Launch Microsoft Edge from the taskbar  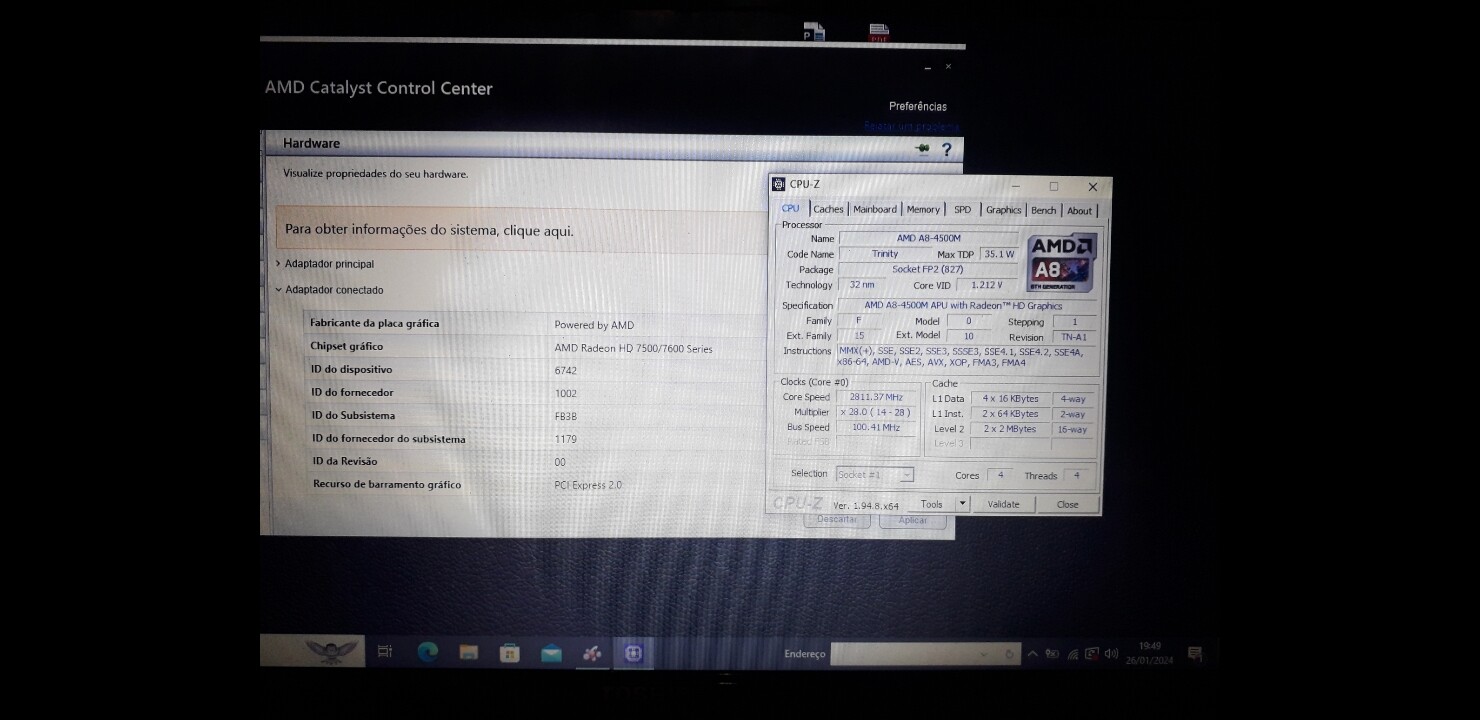(x=427, y=653)
